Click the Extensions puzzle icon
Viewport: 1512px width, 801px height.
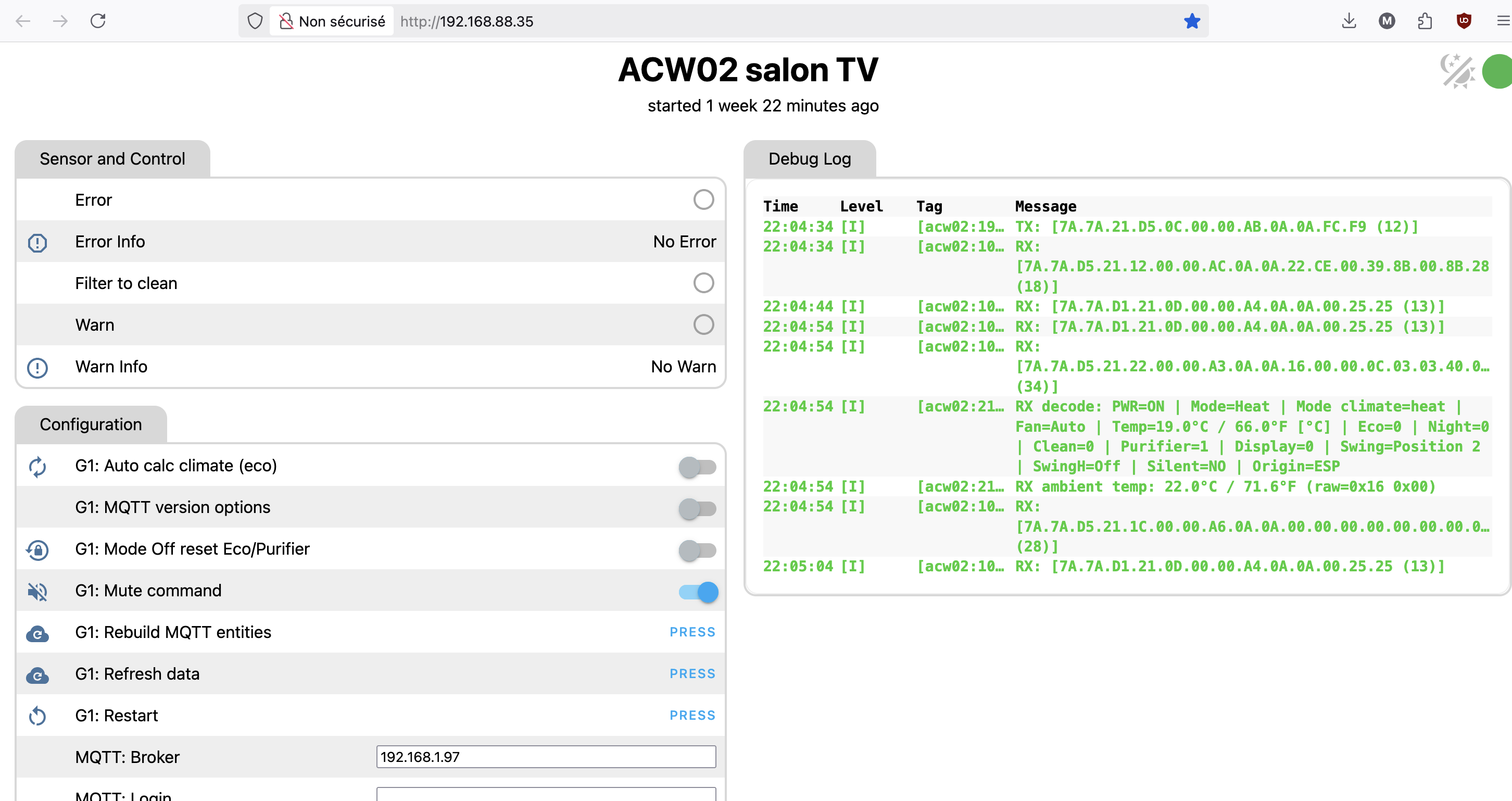pos(1425,21)
